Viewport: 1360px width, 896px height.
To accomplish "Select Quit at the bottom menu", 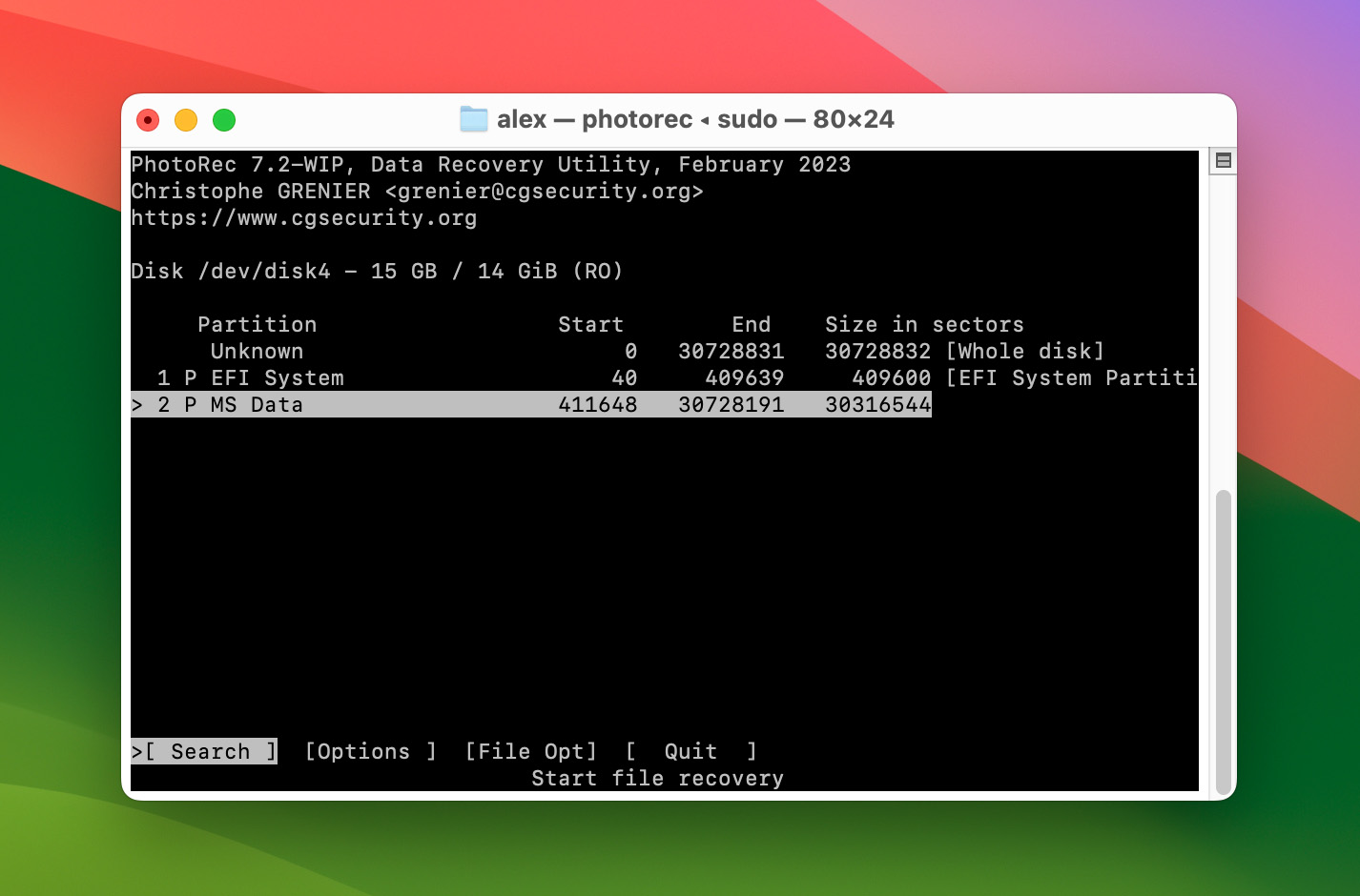I will pos(691,751).
